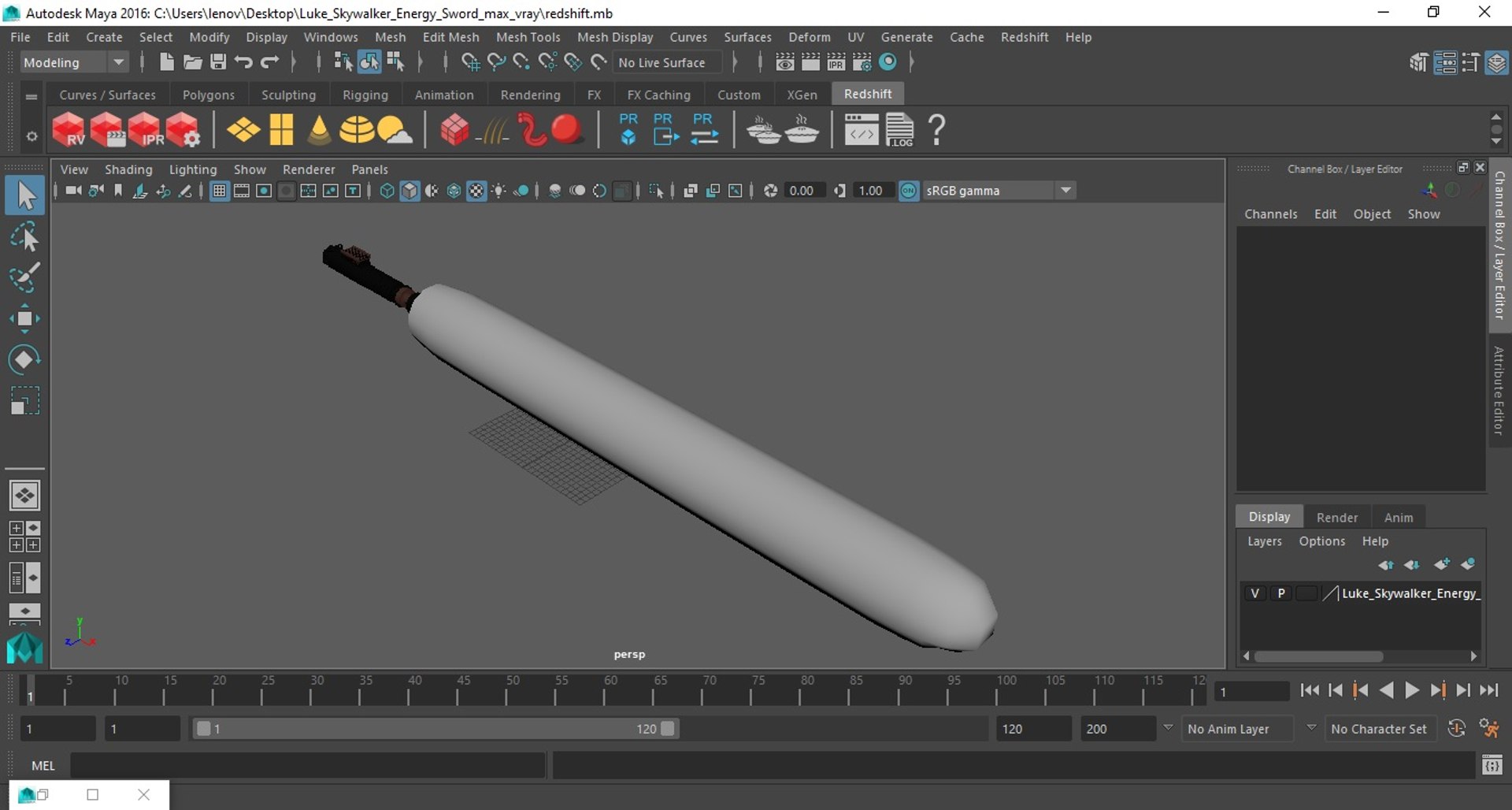Click the MEL command language label
Viewport: 1512px width, 810px height.
click(x=43, y=765)
